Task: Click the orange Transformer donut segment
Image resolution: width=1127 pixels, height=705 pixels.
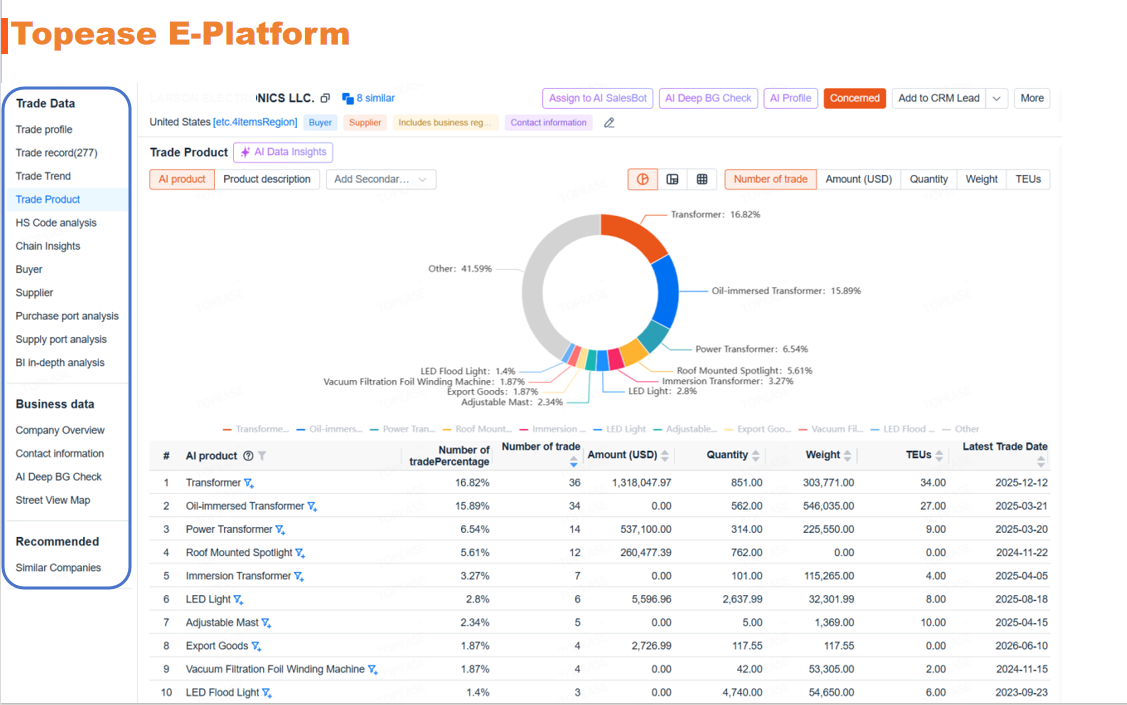Action: [635, 234]
